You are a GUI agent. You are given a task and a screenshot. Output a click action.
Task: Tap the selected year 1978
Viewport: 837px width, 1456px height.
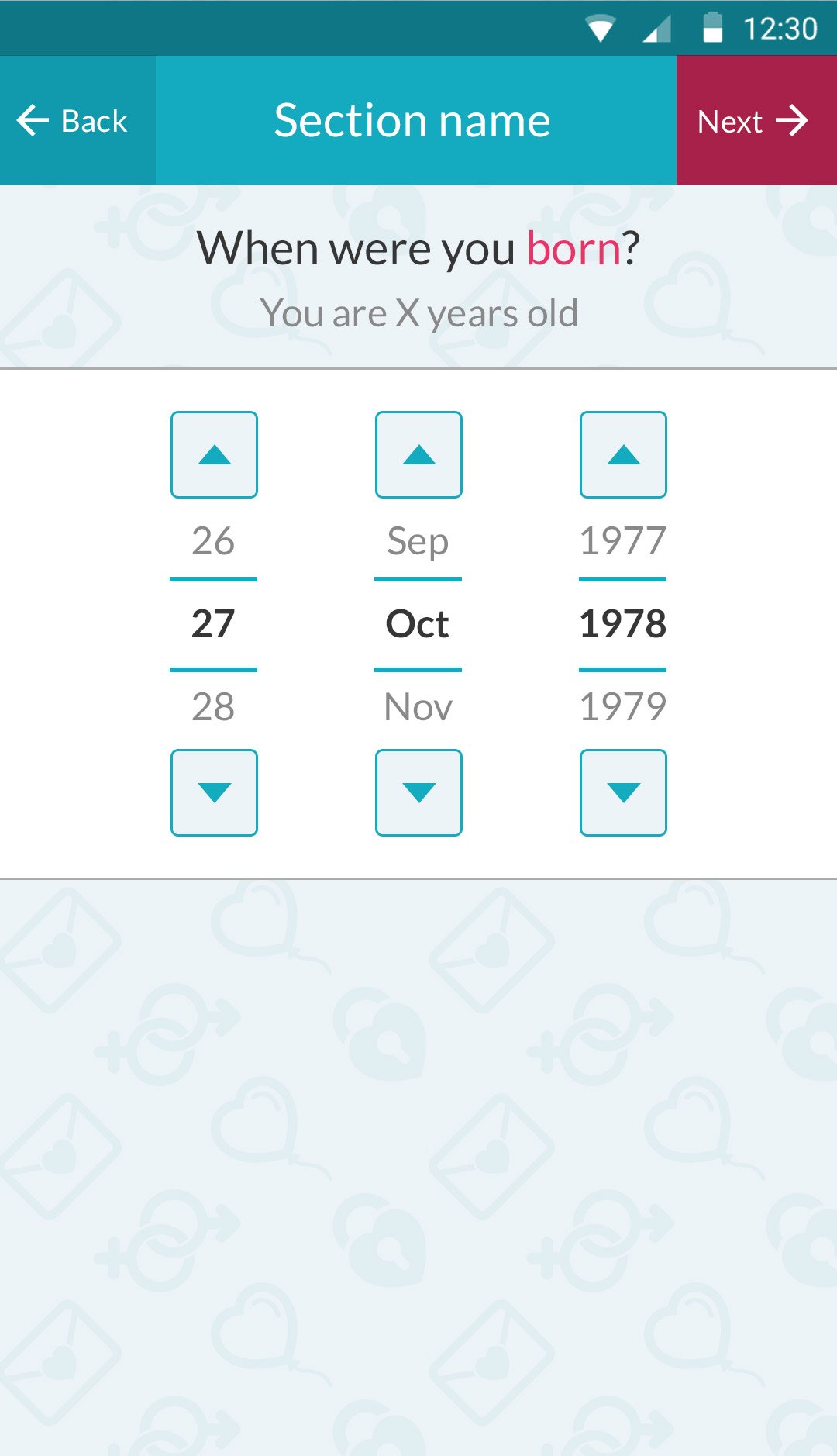click(x=622, y=623)
